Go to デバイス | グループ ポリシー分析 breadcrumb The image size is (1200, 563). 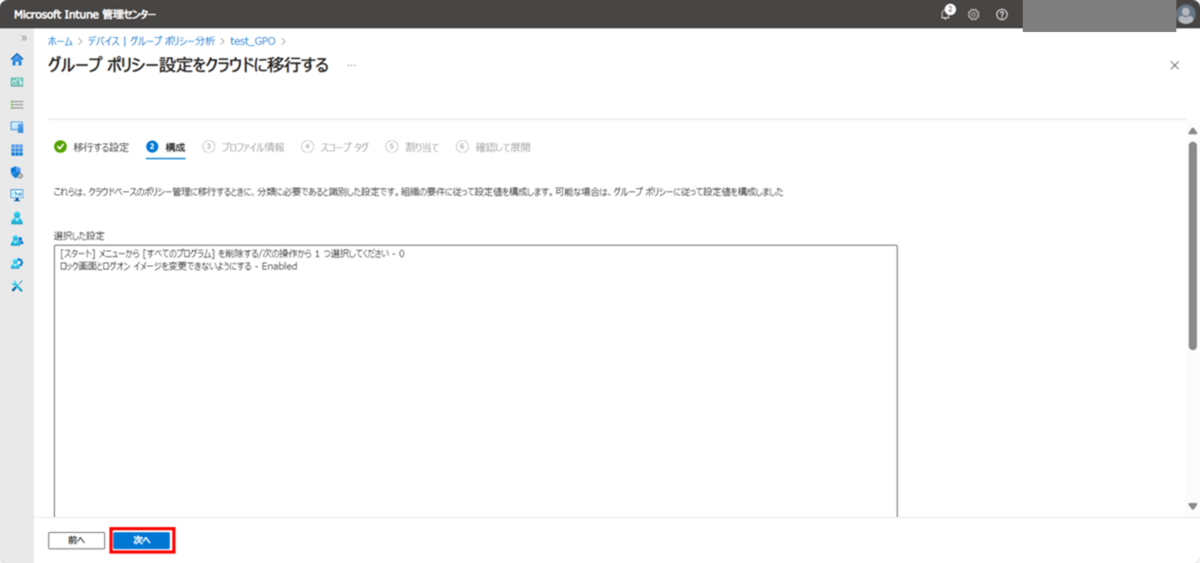point(150,41)
